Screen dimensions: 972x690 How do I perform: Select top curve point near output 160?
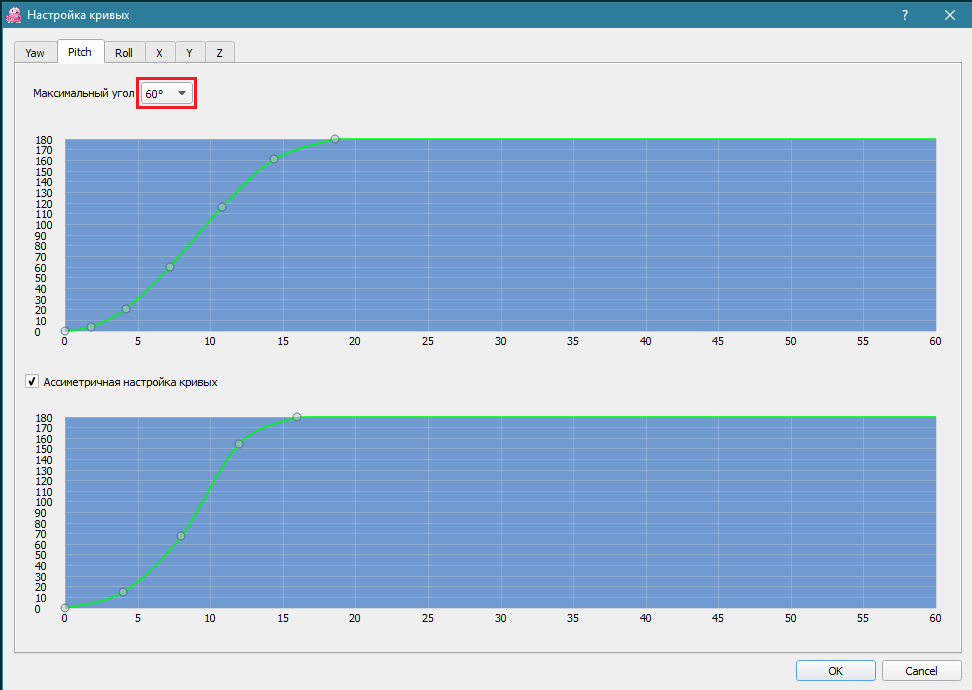coord(274,159)
